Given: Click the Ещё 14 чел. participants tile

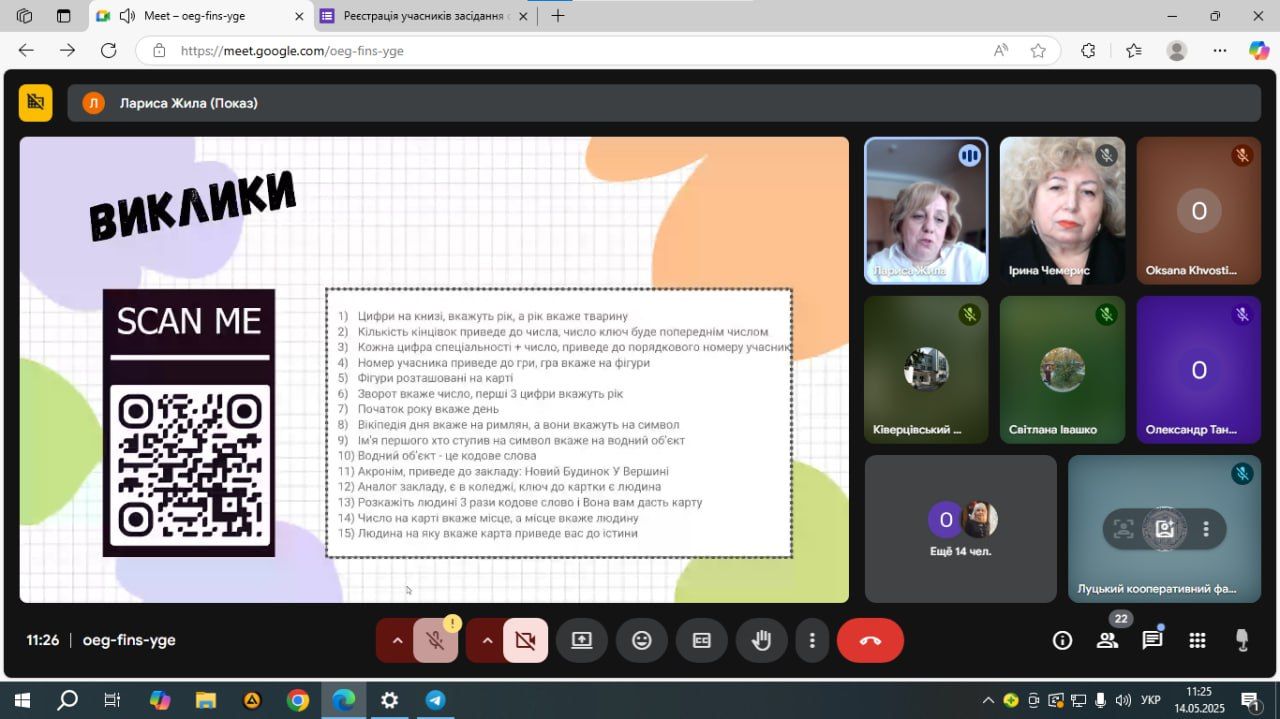Looking at the screenshot, I should [x=960, y=529].
